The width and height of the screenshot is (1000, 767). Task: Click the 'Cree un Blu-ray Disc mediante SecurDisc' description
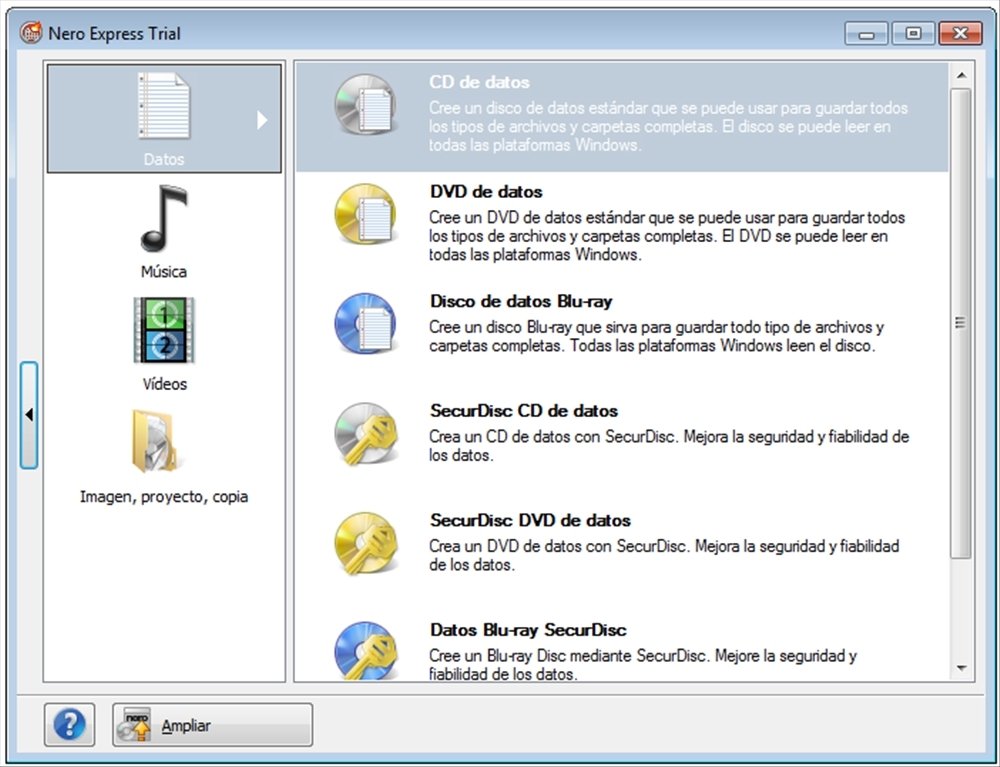point(643,665)
